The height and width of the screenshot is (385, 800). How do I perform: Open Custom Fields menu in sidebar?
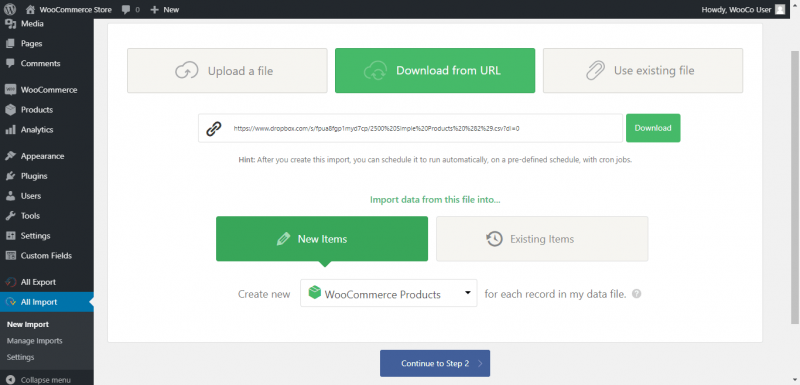46,255
